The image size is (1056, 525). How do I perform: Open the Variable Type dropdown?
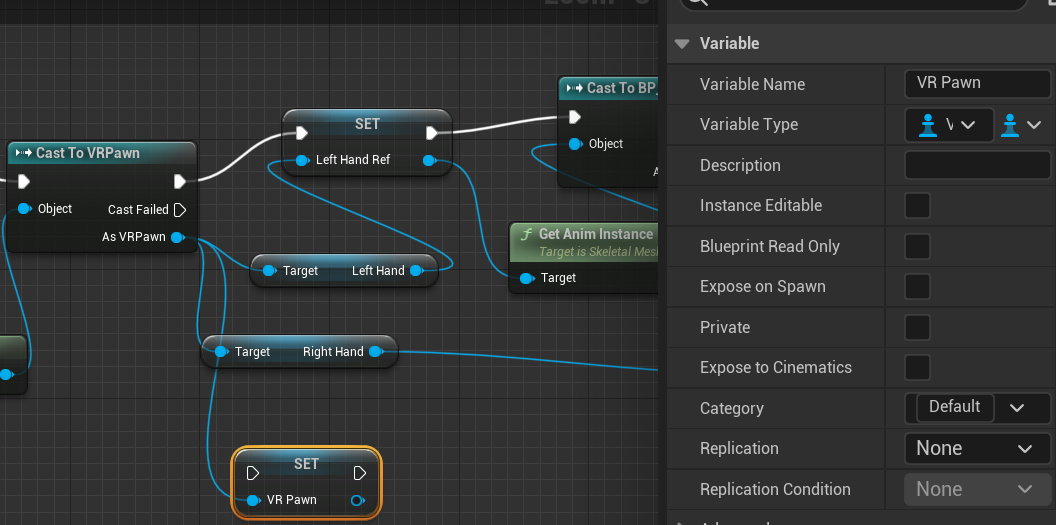949,125
